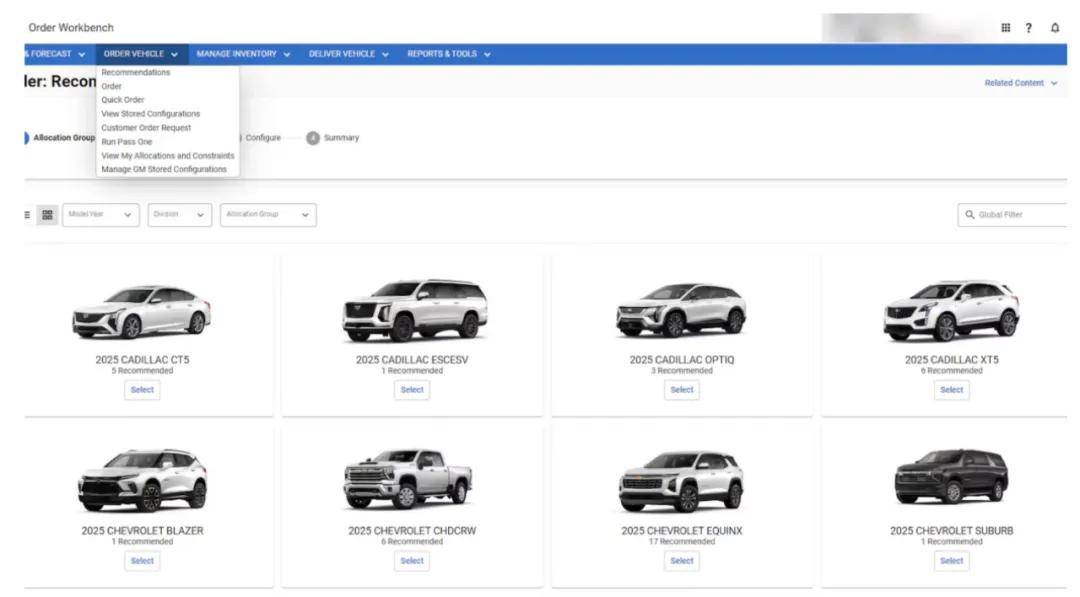The width and height of the screenshot is (1080, 597).
Task: Open the apps grid icon
Action: [x=1006, y=28]
